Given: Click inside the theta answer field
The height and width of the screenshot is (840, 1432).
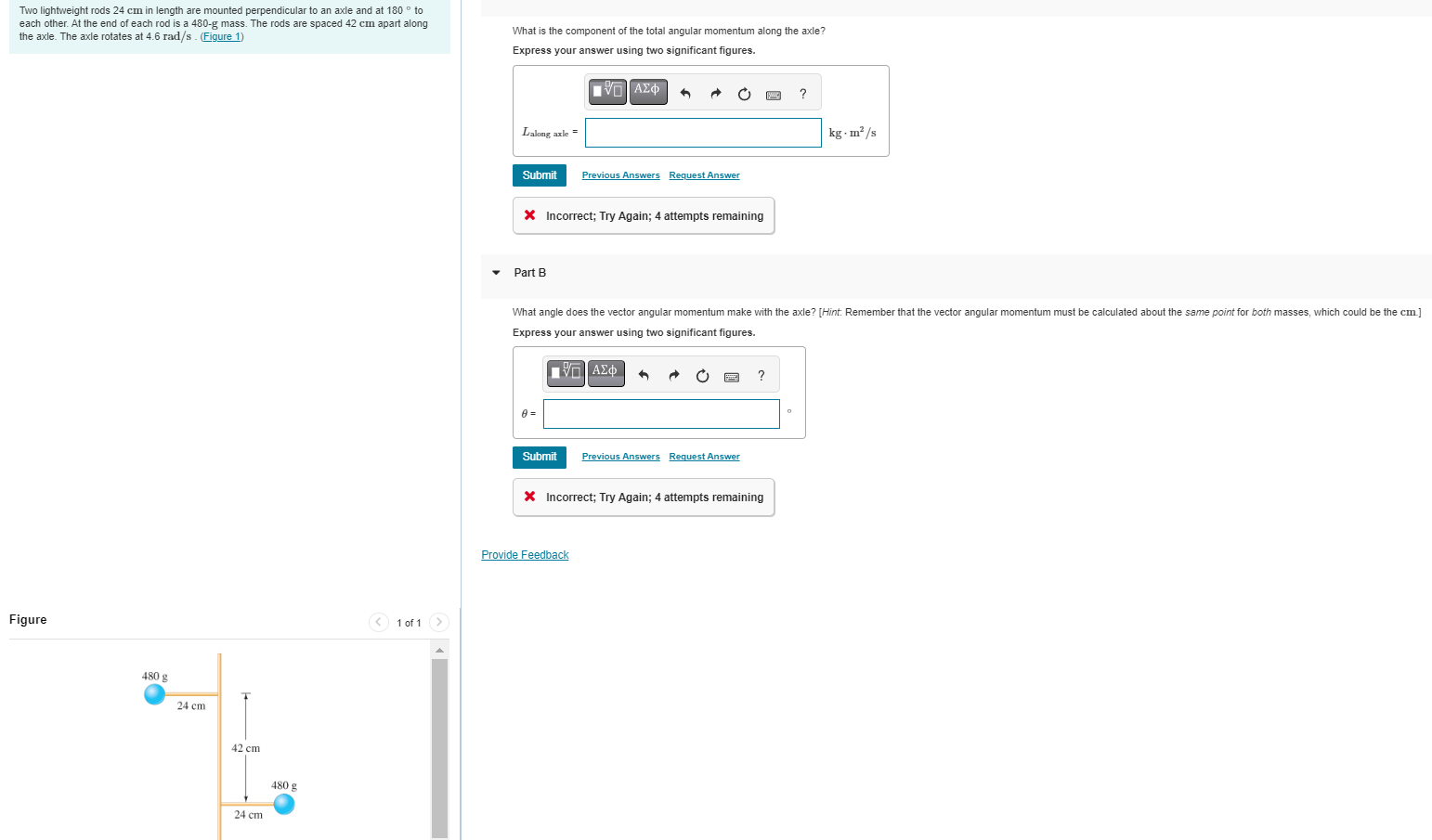Looking at the screenshot, I should tap(660, 413).
